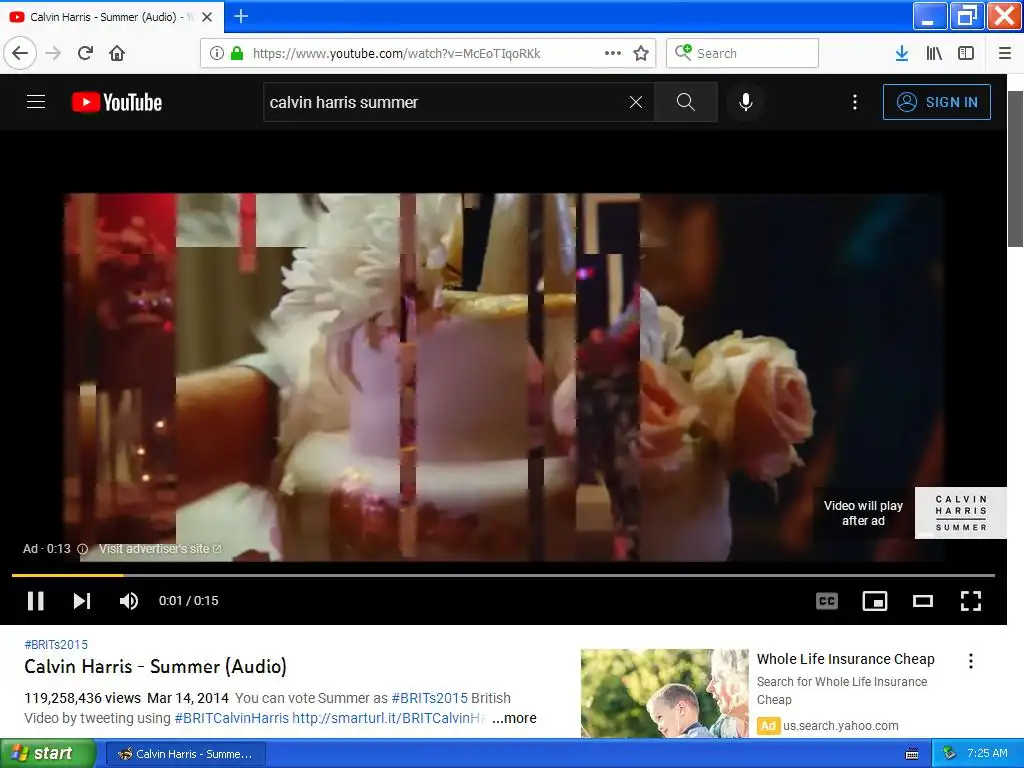Image resolution: width=1024 pixels, height=768 pixels.
Task: Toggle the Firefox sidebar view
Action: [966, 53]
